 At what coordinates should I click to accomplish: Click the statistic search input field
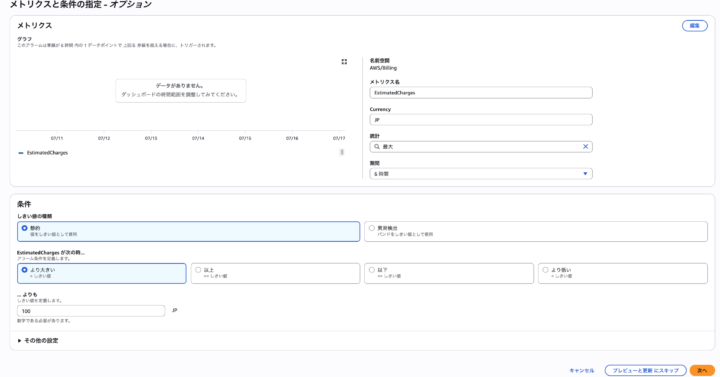click(x=481, y=146)
